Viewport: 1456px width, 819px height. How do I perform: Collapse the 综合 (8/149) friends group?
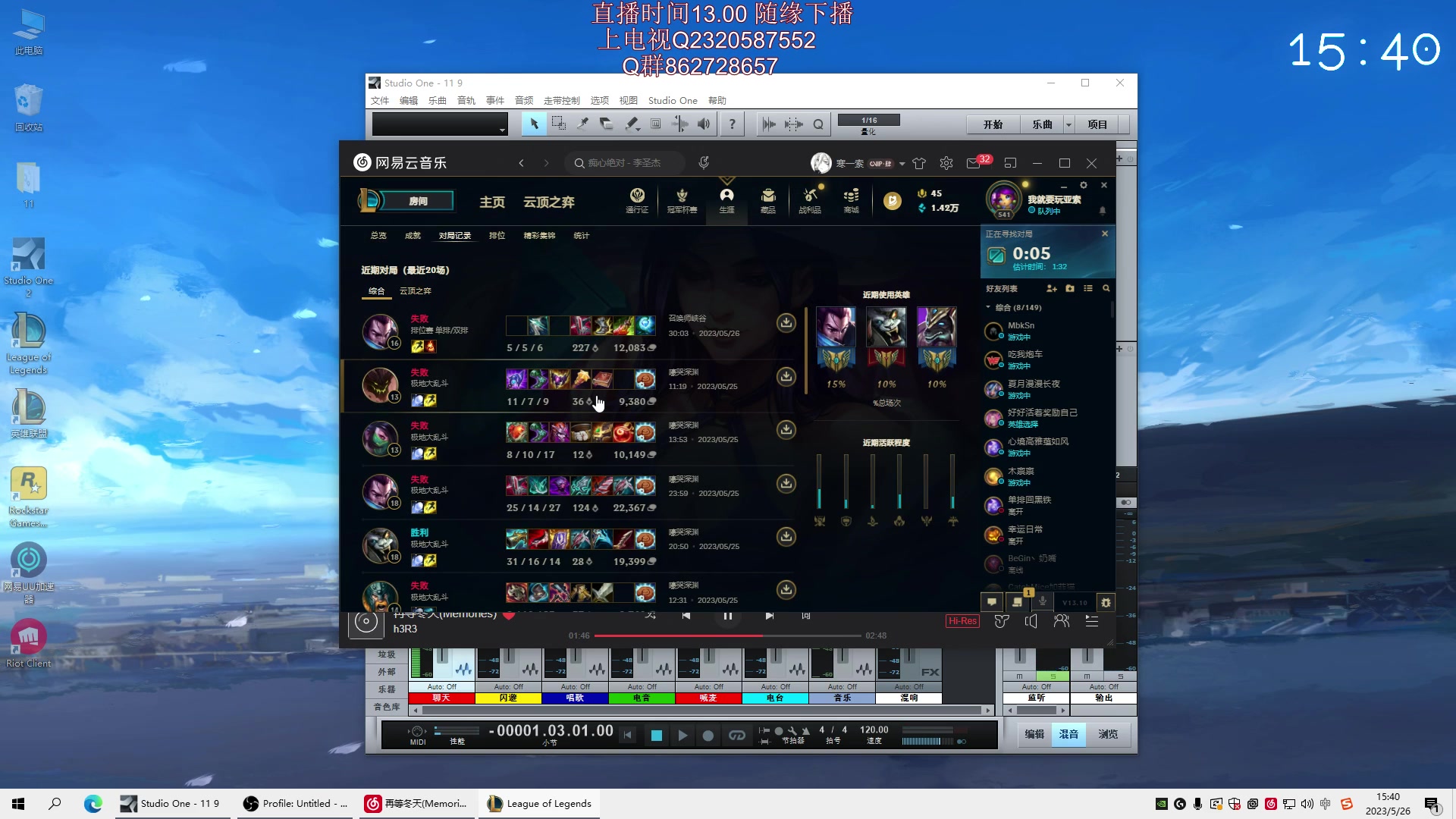(988, 308)
